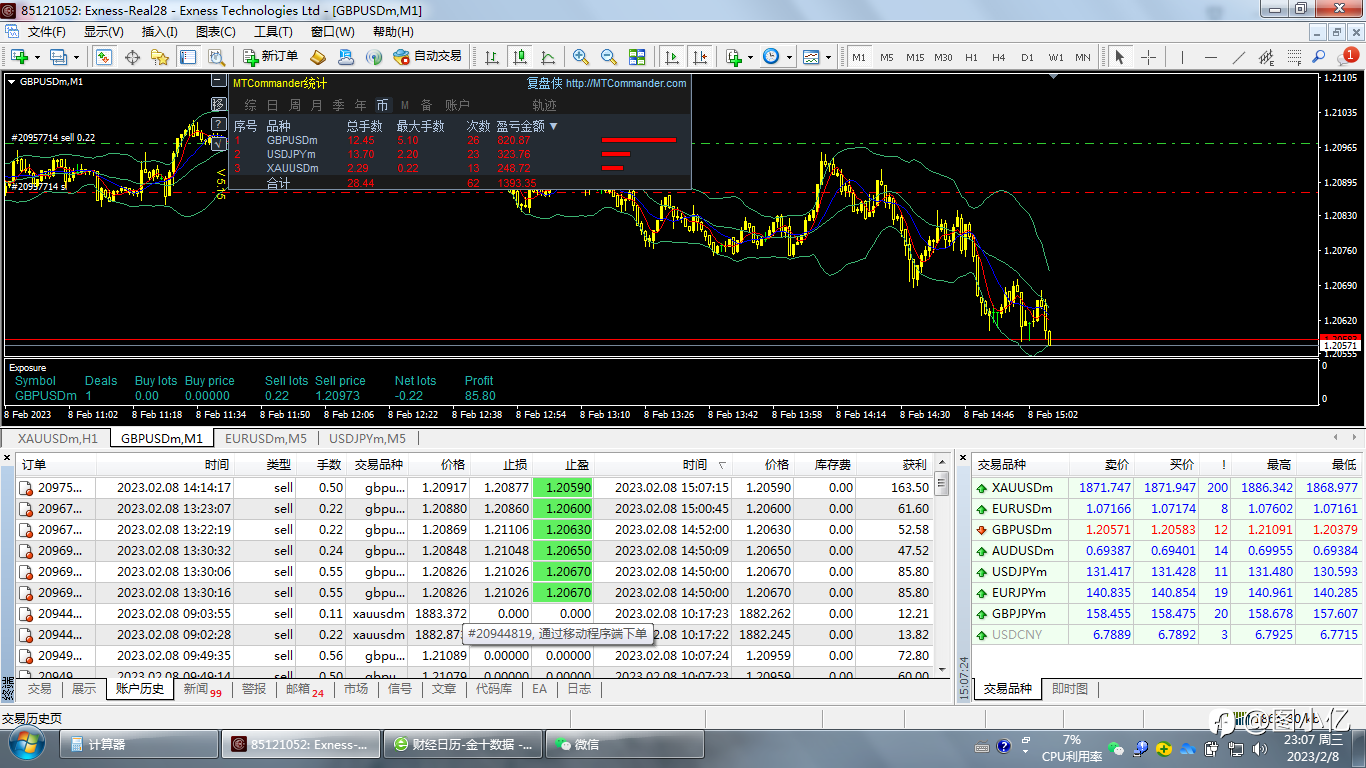The height and width of the screenshot is (768, 1366).
Task: Click the draw horizontal line tool
Action: tap(1210, 57)
